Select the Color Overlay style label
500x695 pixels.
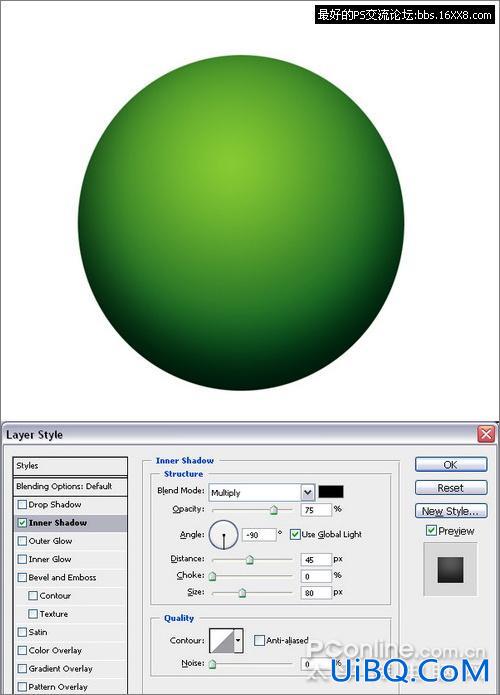pos(55,650)
